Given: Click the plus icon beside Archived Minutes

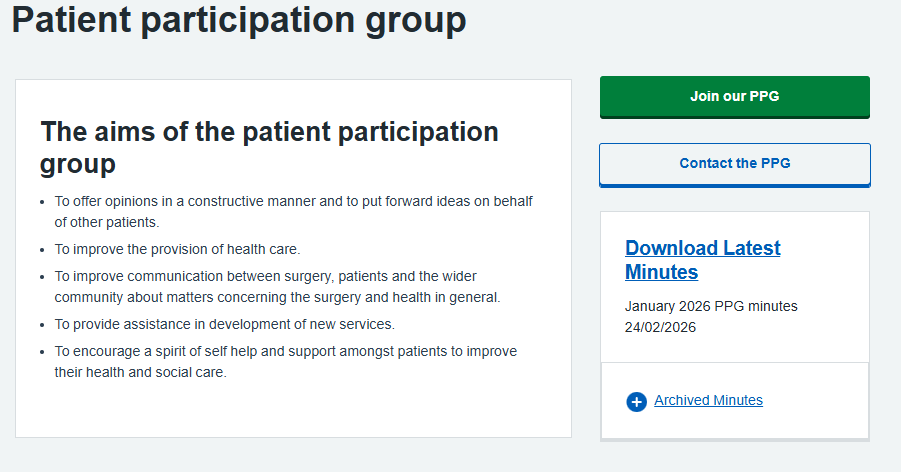Looking at the screenshot, I should point(636,402).
